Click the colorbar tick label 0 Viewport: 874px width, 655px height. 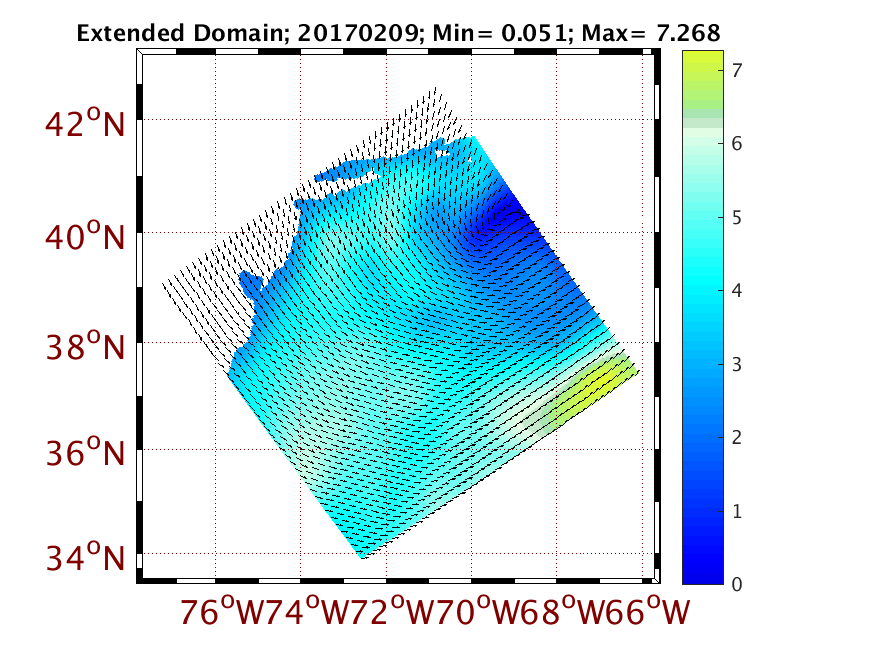(x=737, y=584)
